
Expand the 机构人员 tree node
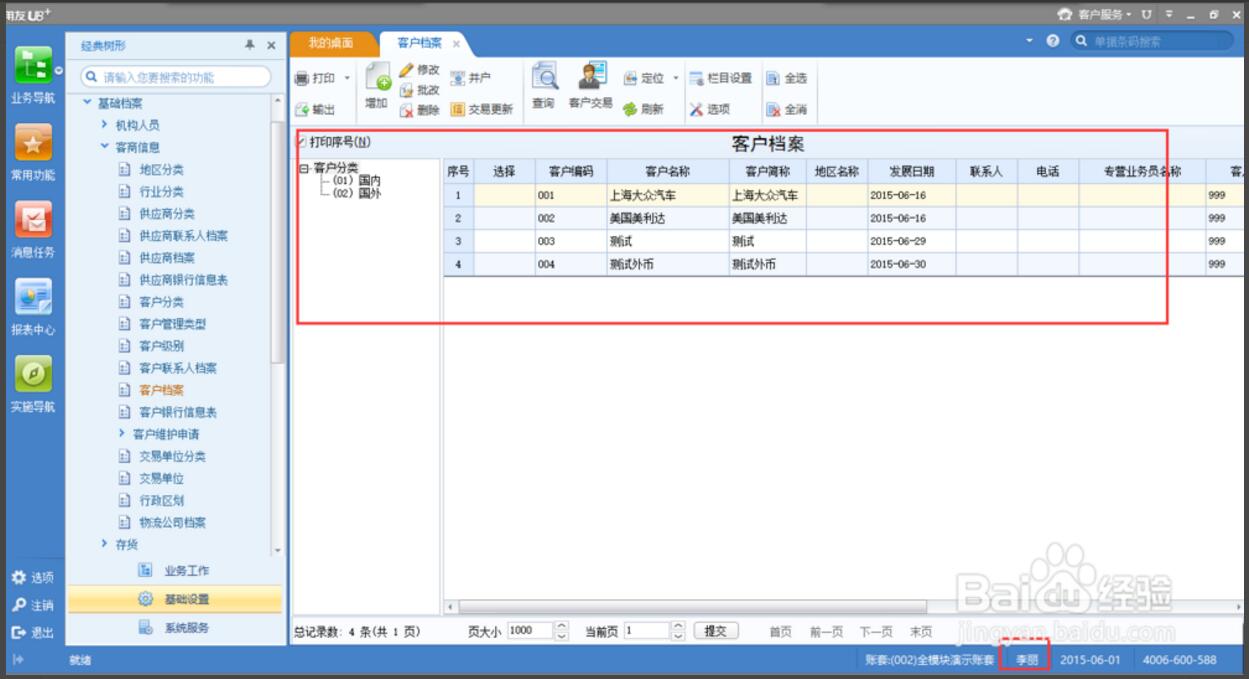[105, 125]
